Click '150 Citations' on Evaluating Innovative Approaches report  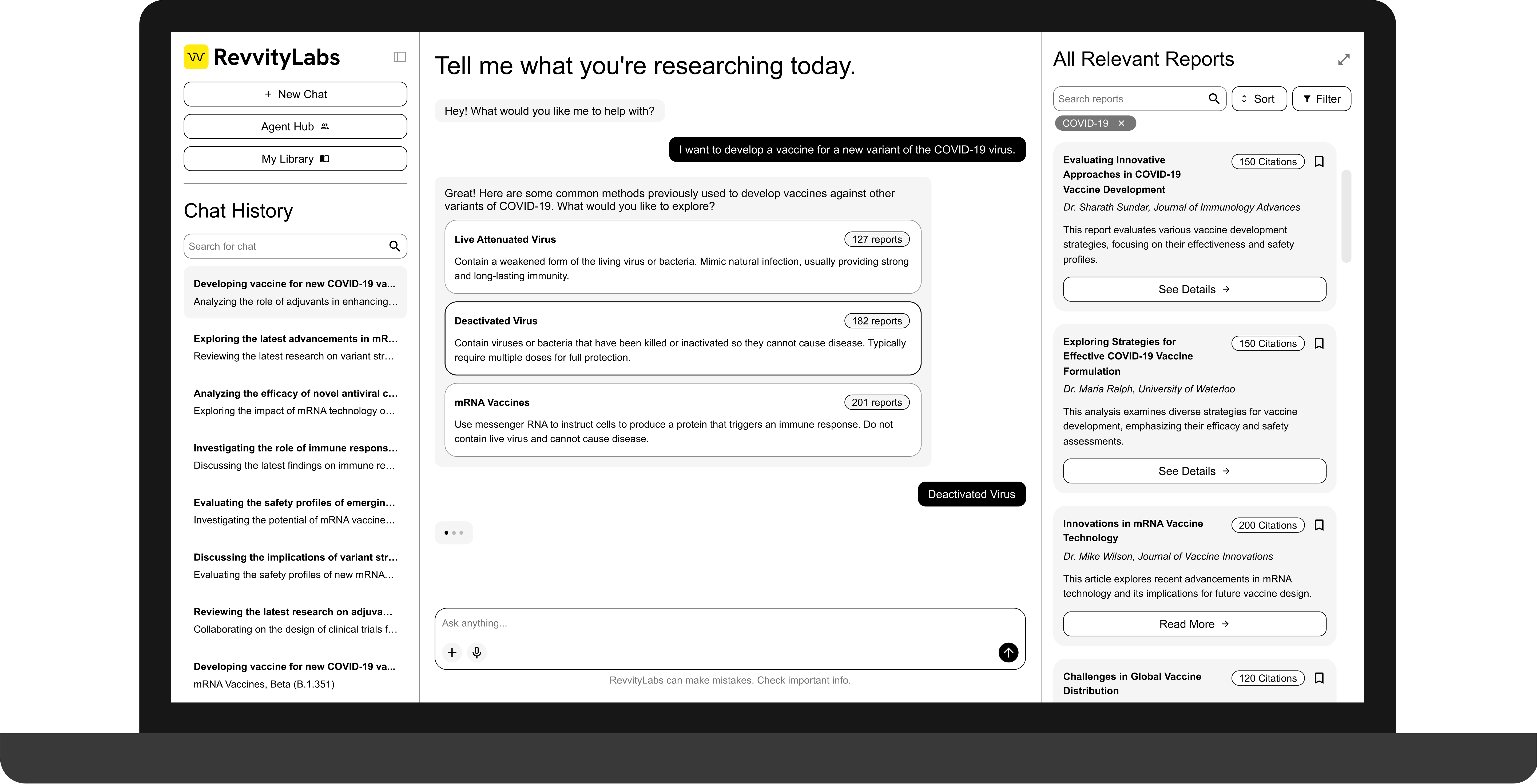click(x=1268, y=162)
